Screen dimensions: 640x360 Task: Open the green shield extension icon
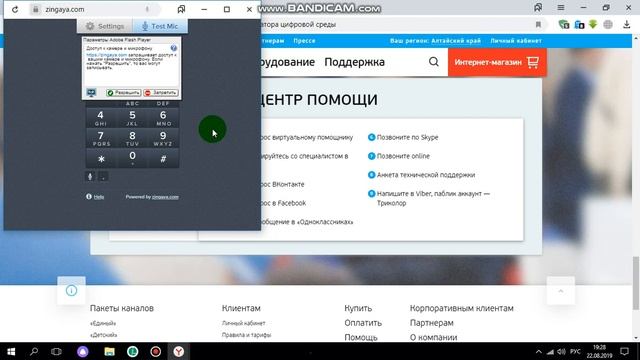[564, 24]
